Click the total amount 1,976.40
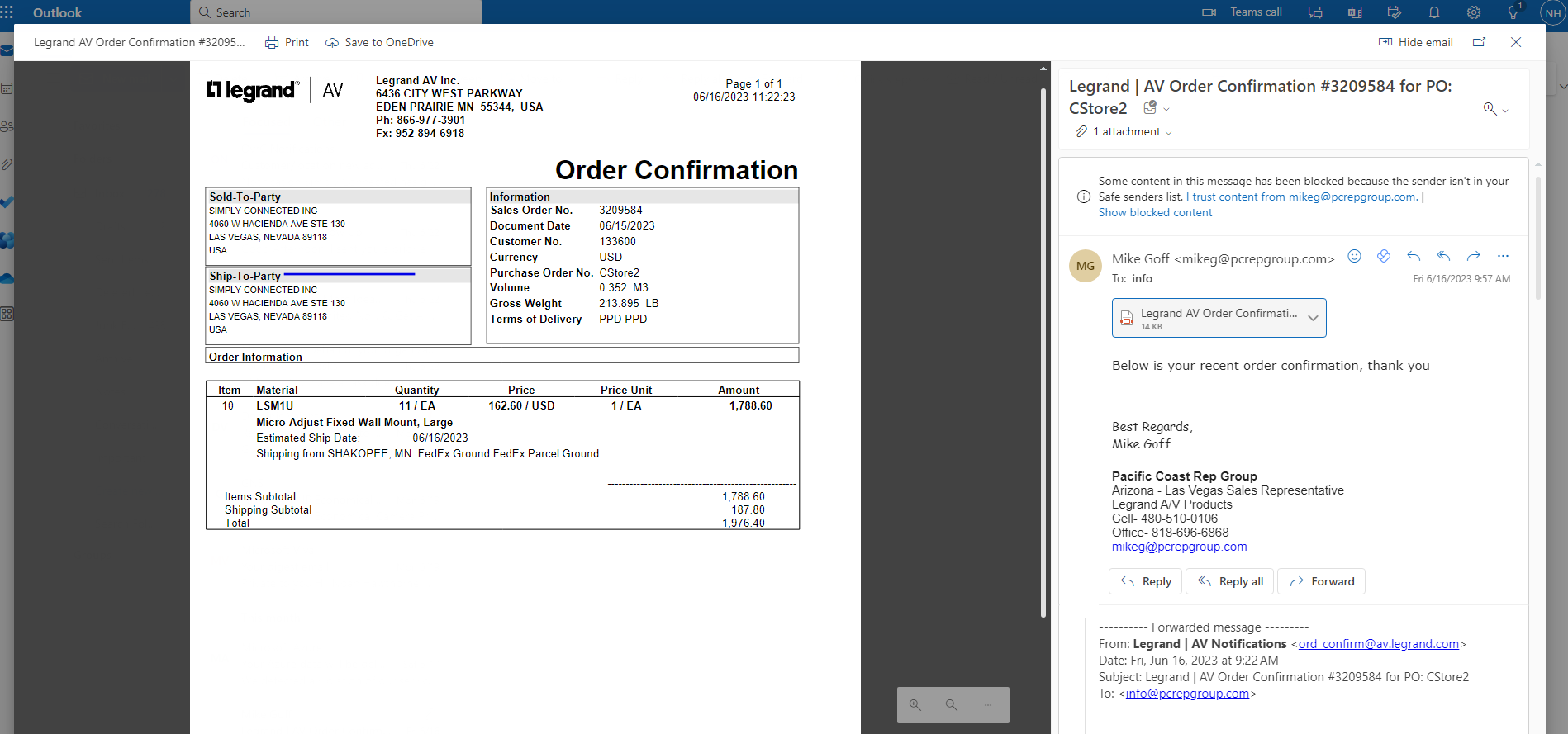This screenshot has width=1568, height=734. 744,523
